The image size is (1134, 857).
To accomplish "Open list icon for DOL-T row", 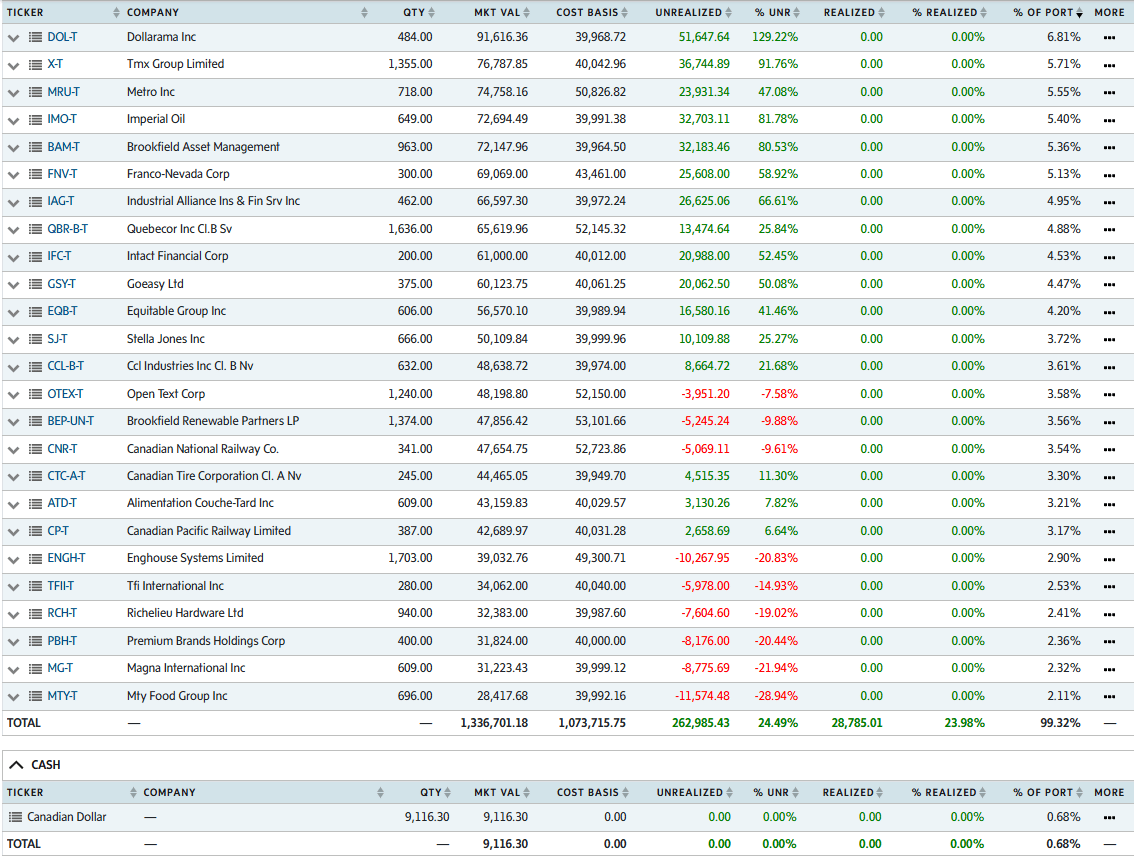I will [x=35, y=38].
